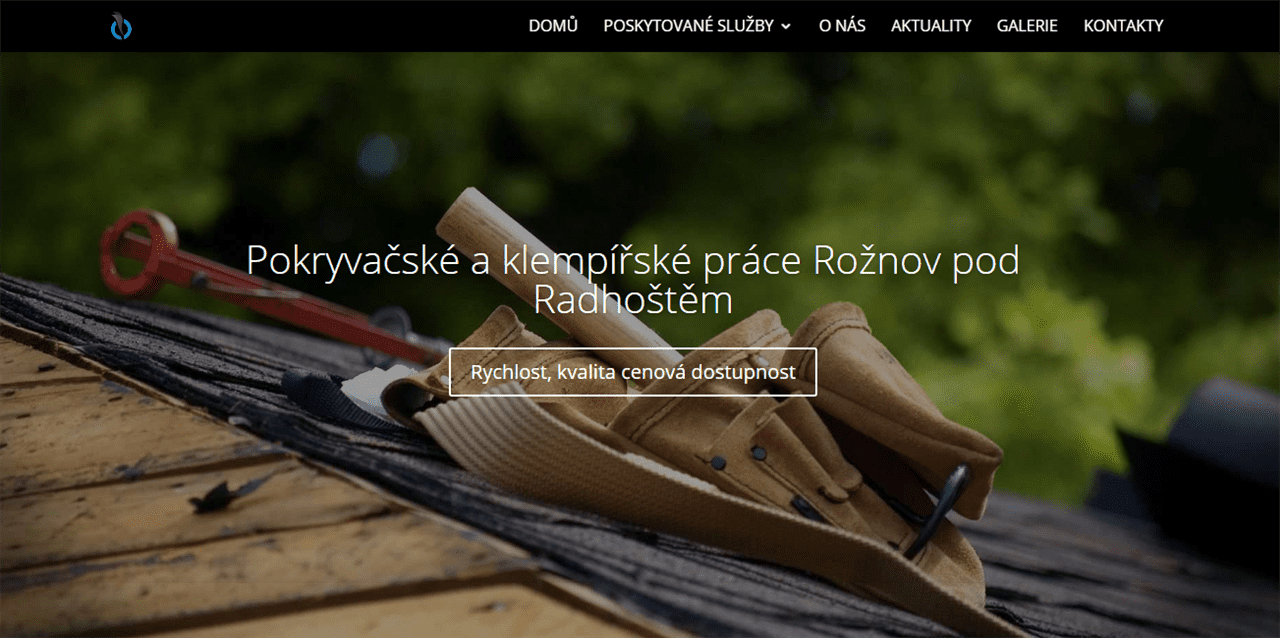This screenshot has width=1280, height=638.
Task: Click the Rychlost, kvalita cenová dostupnost button
Action: pos(633,372)
